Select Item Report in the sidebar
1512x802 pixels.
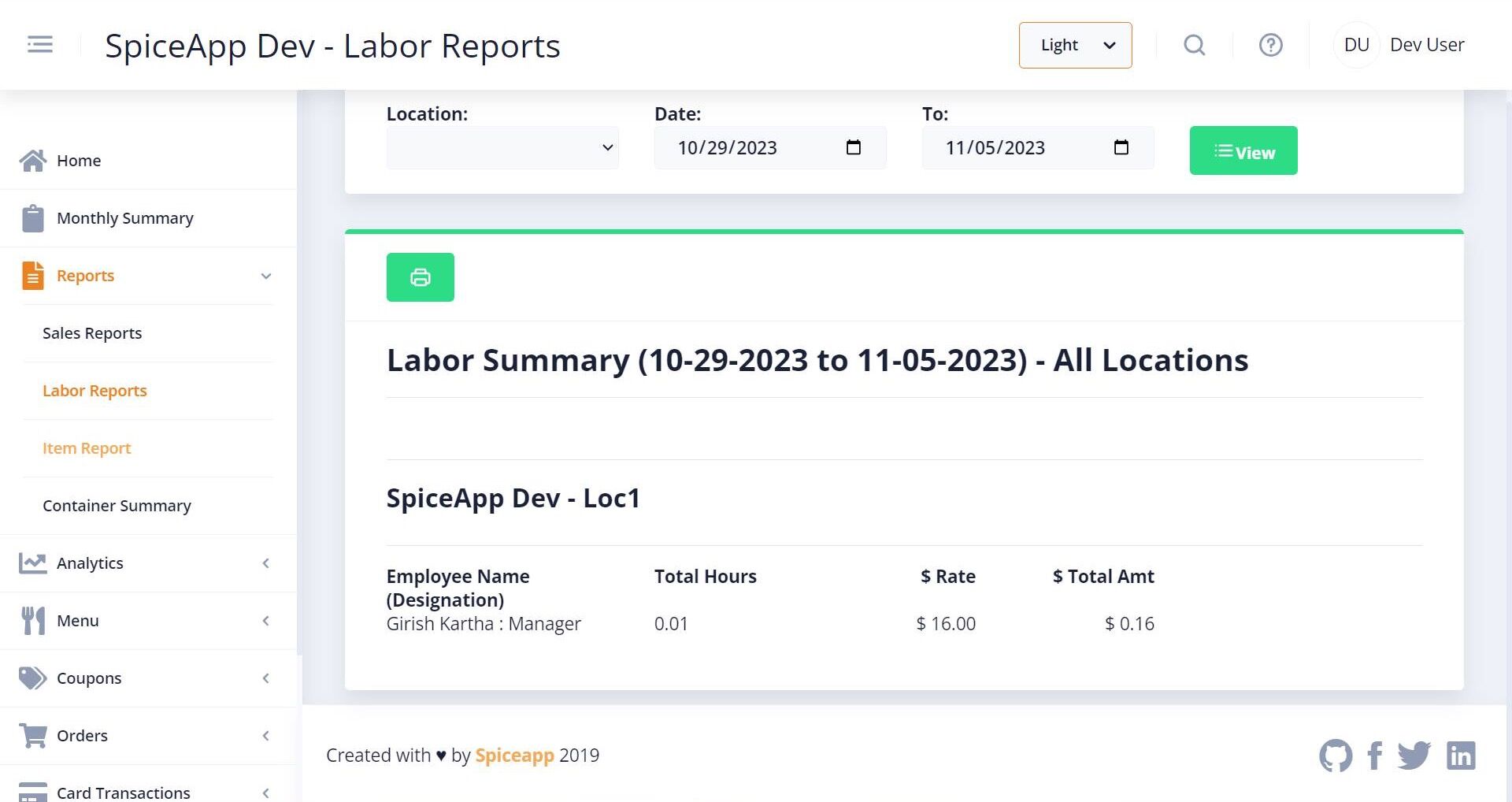pyautogui.click(x=87, y=448)
